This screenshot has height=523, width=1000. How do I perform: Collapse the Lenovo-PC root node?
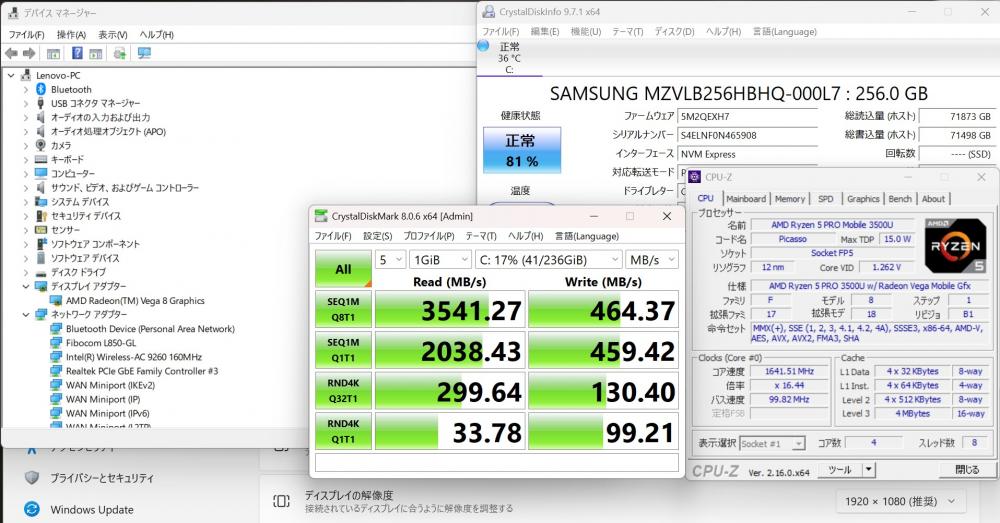[x=11, y=75]
